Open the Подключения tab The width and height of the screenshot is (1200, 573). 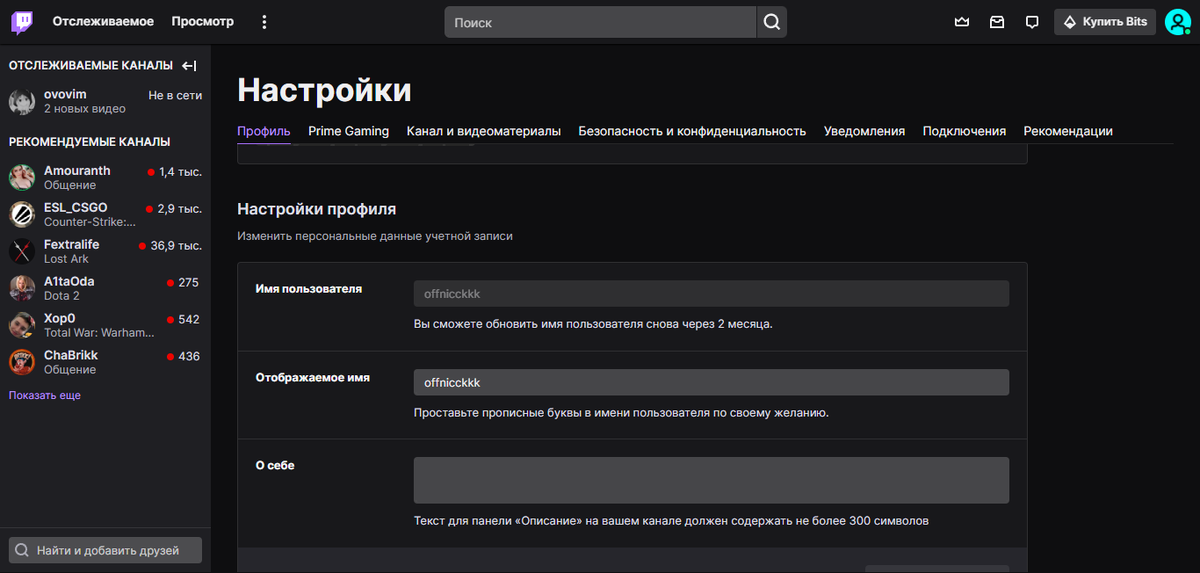click(964, 131)
